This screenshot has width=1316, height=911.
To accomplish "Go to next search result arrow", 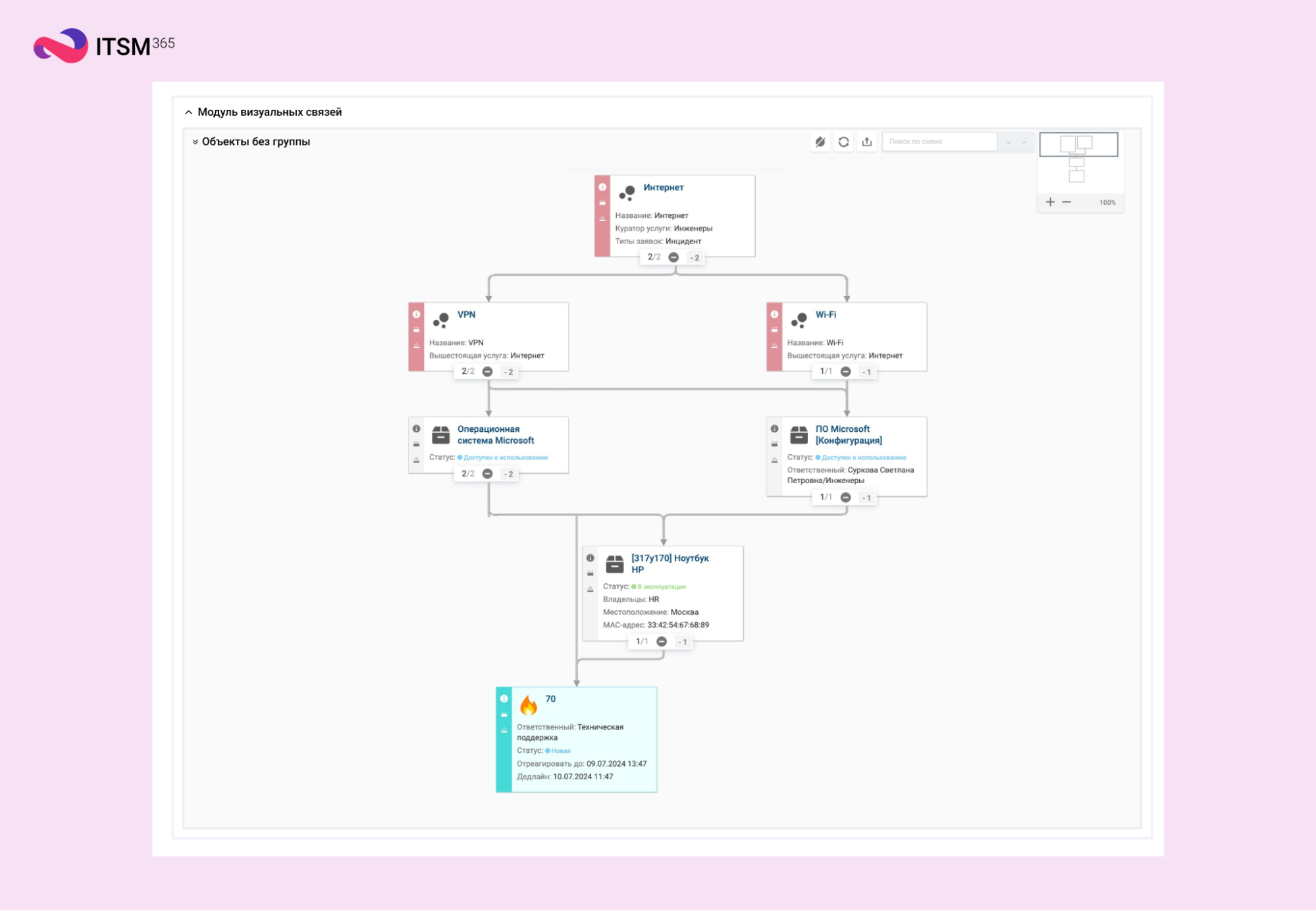I will pos(1009,142).
